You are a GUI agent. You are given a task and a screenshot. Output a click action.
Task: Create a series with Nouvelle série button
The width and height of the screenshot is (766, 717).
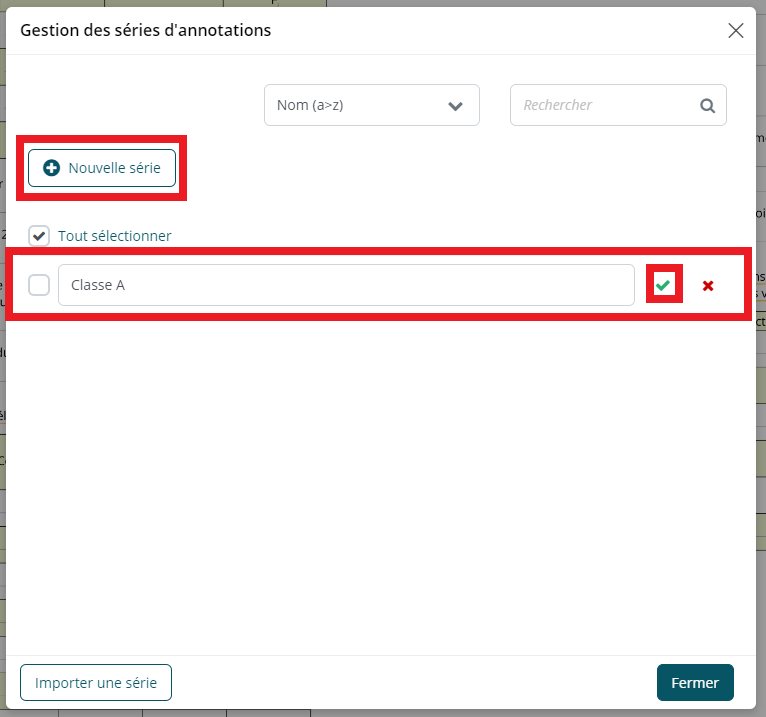102,168
